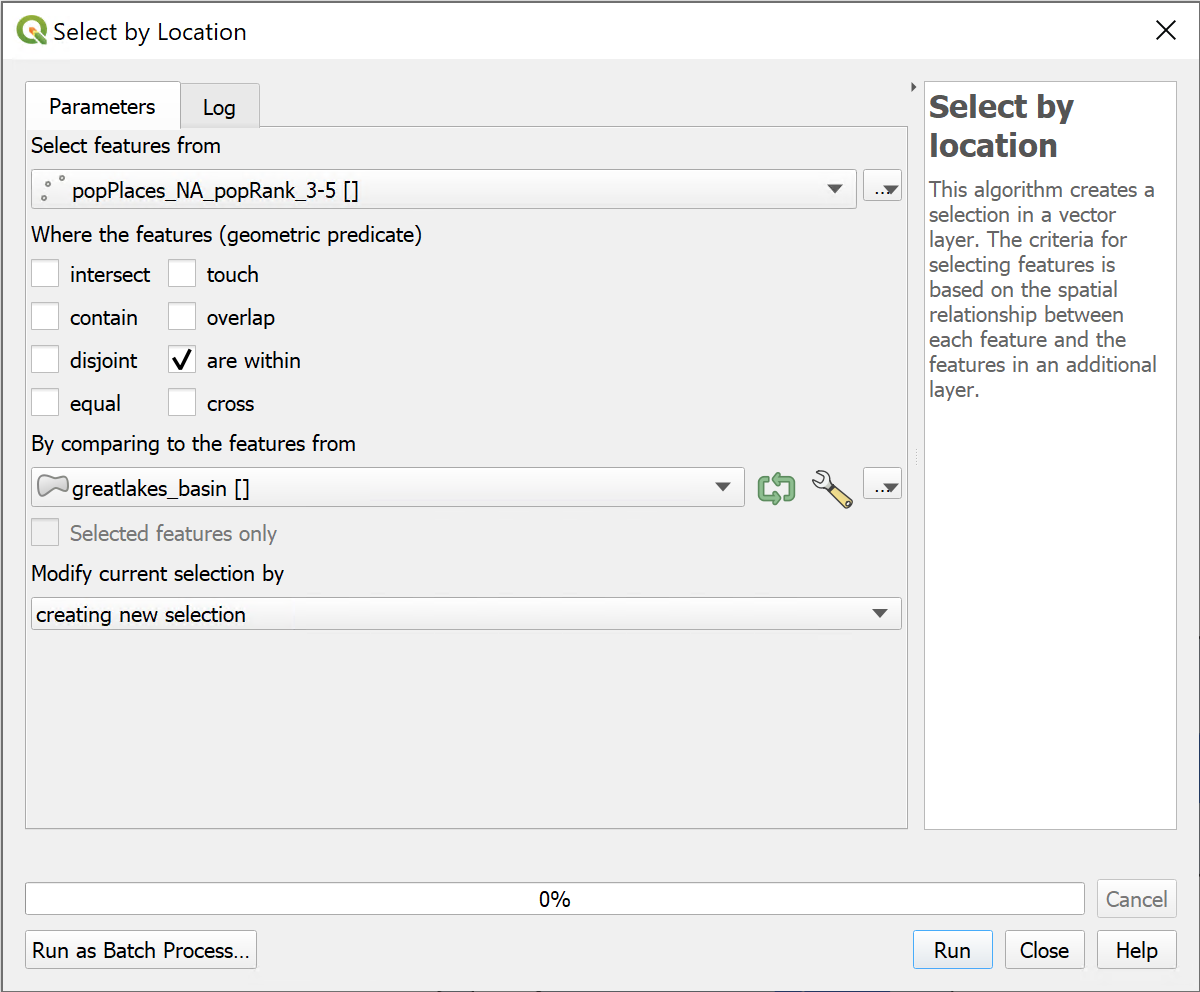Close the Select by Location dialog window
This screenshot has height=992, width=1200.
click(x=1165, y=31)
